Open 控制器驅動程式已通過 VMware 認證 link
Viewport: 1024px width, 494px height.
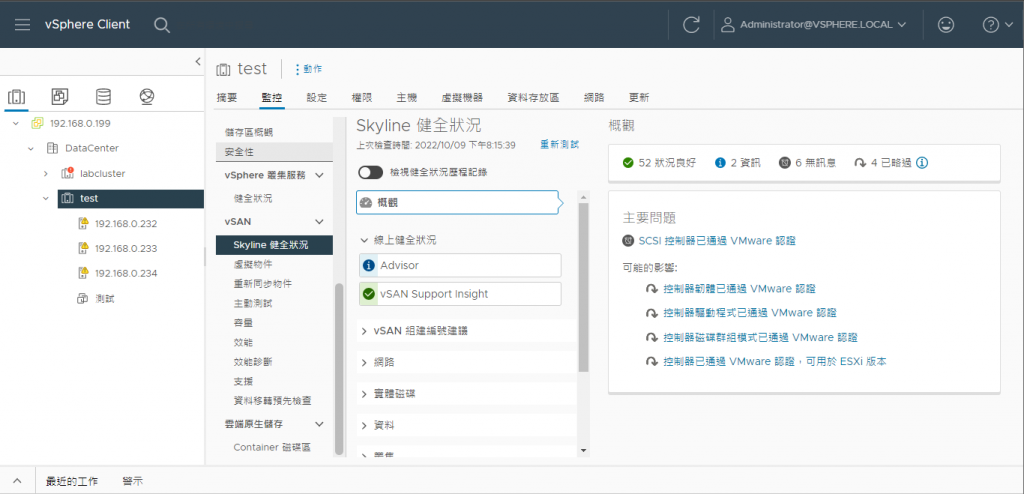point(750,313)
